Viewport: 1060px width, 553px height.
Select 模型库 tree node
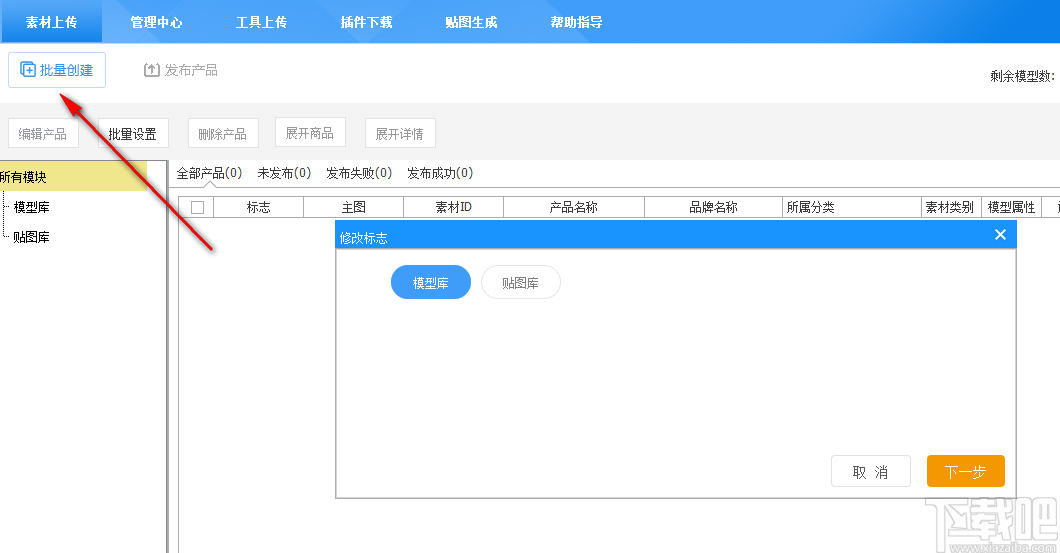coord(32,207)
